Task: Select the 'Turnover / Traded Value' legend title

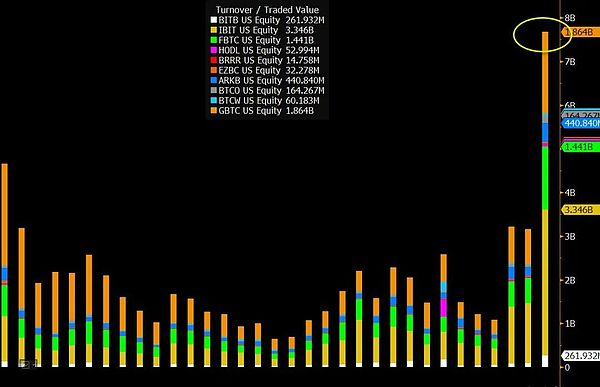Action: 267,10
